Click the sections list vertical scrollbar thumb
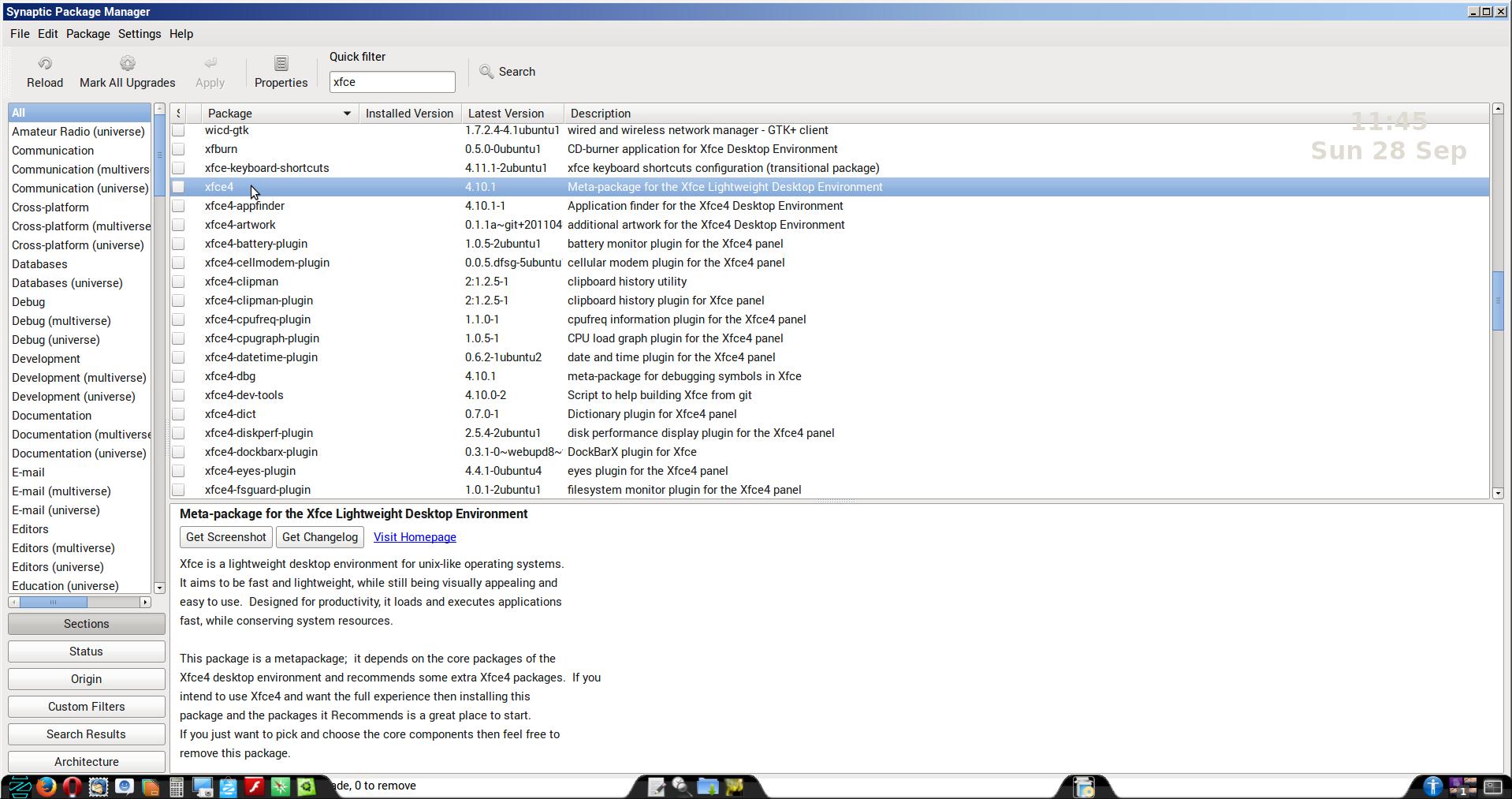 159,155
